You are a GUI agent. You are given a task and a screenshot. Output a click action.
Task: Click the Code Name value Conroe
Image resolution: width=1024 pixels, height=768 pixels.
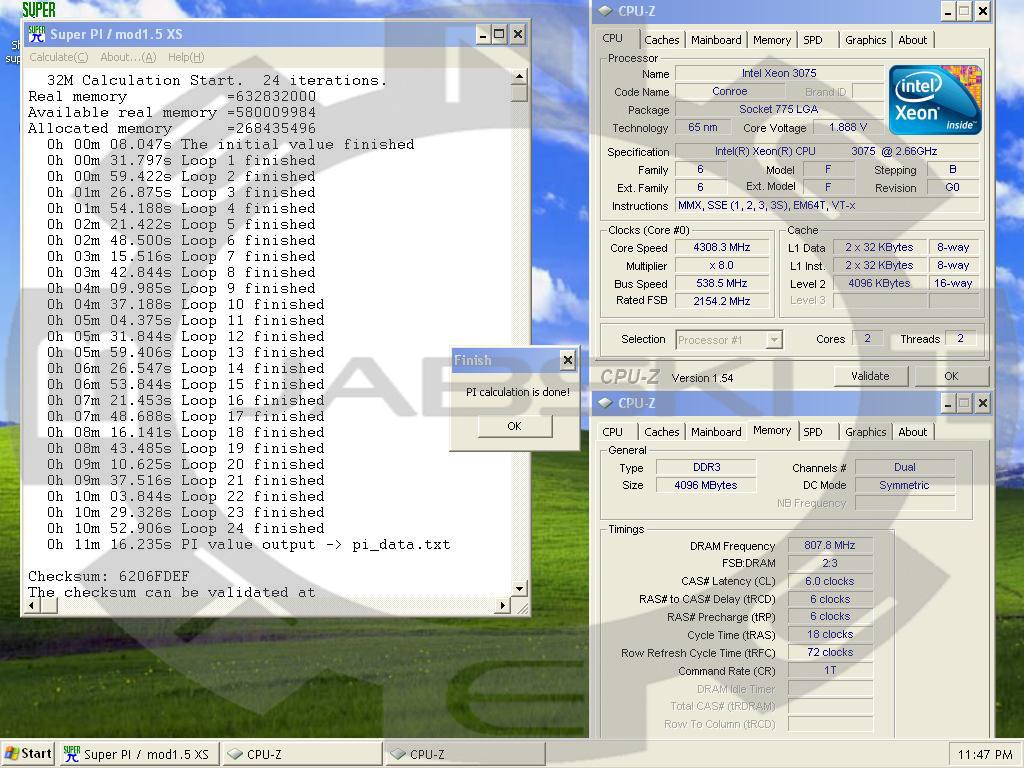click(x=729, y=91)
